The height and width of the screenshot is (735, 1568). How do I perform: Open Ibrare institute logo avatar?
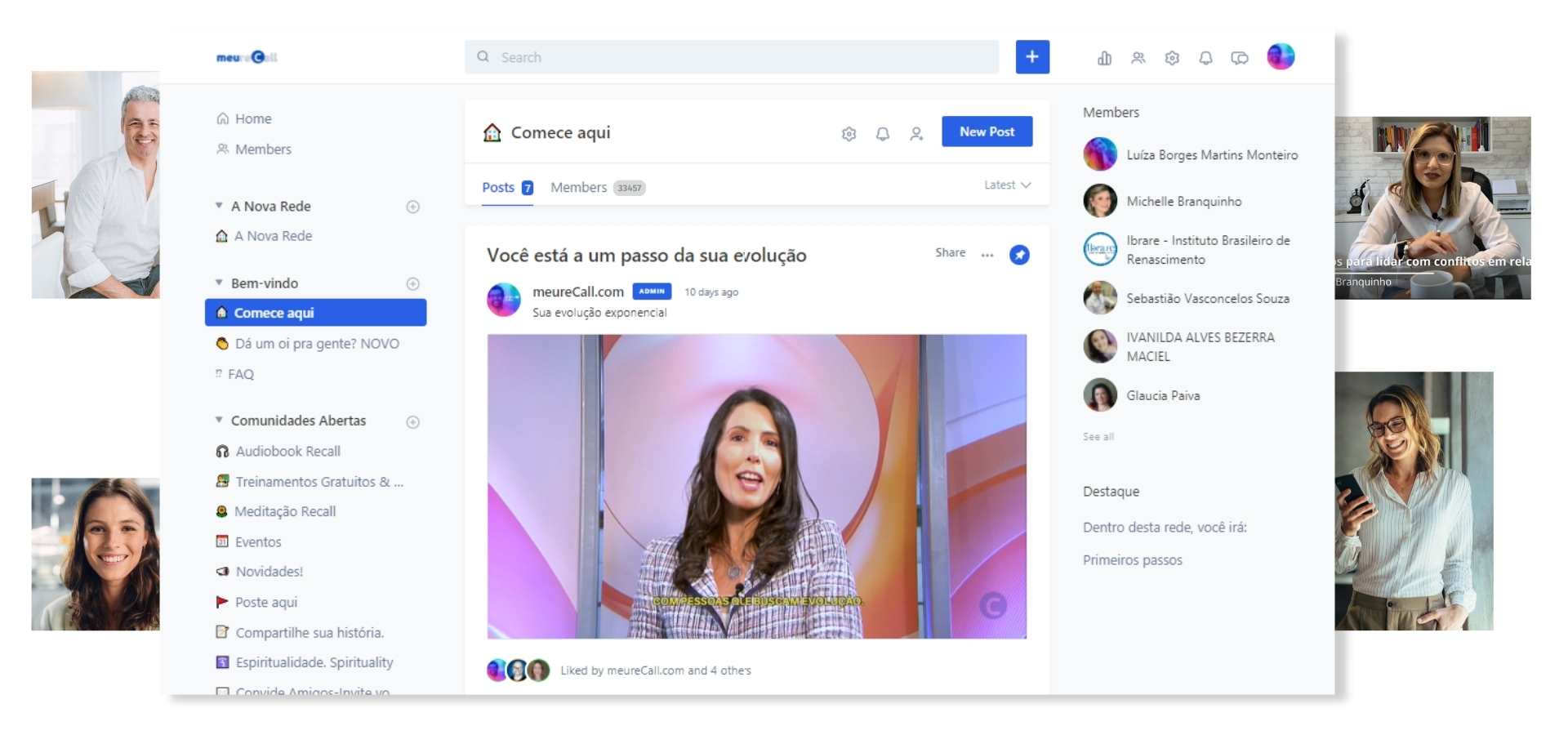tap(1100, 249)
